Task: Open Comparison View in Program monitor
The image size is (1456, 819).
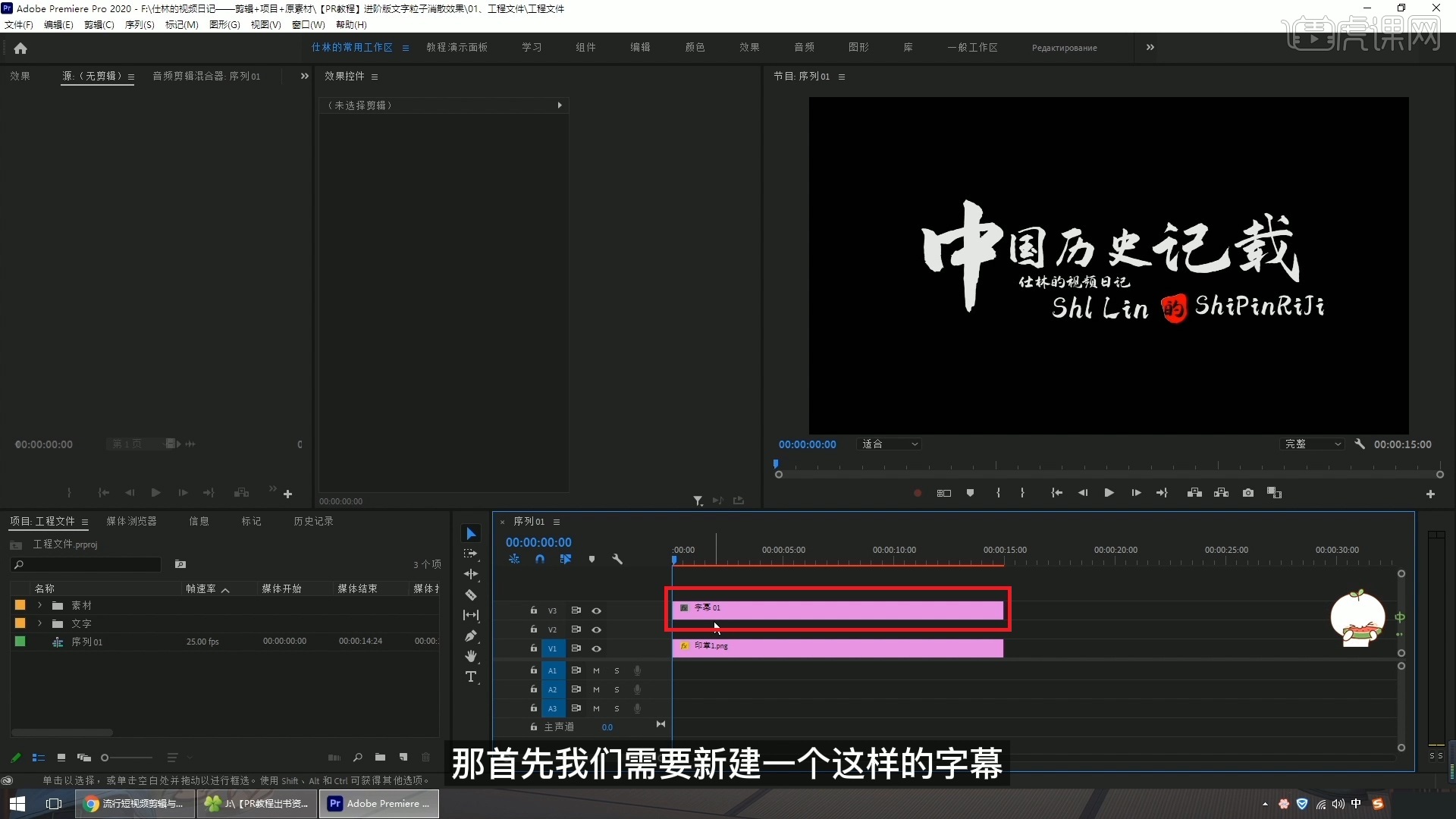Action: click(1275, 493)
